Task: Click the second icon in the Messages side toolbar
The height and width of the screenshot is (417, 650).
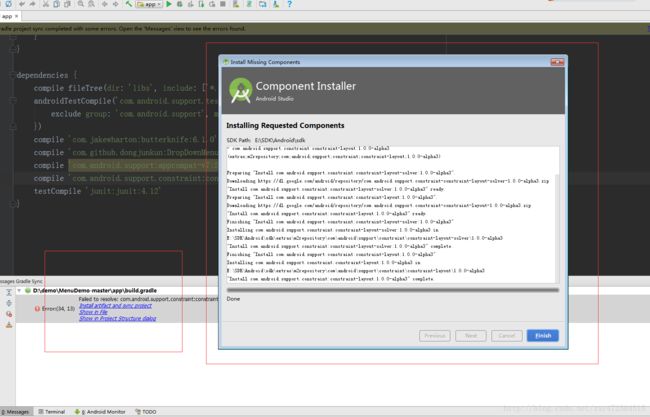Action: tap(8, 303)
